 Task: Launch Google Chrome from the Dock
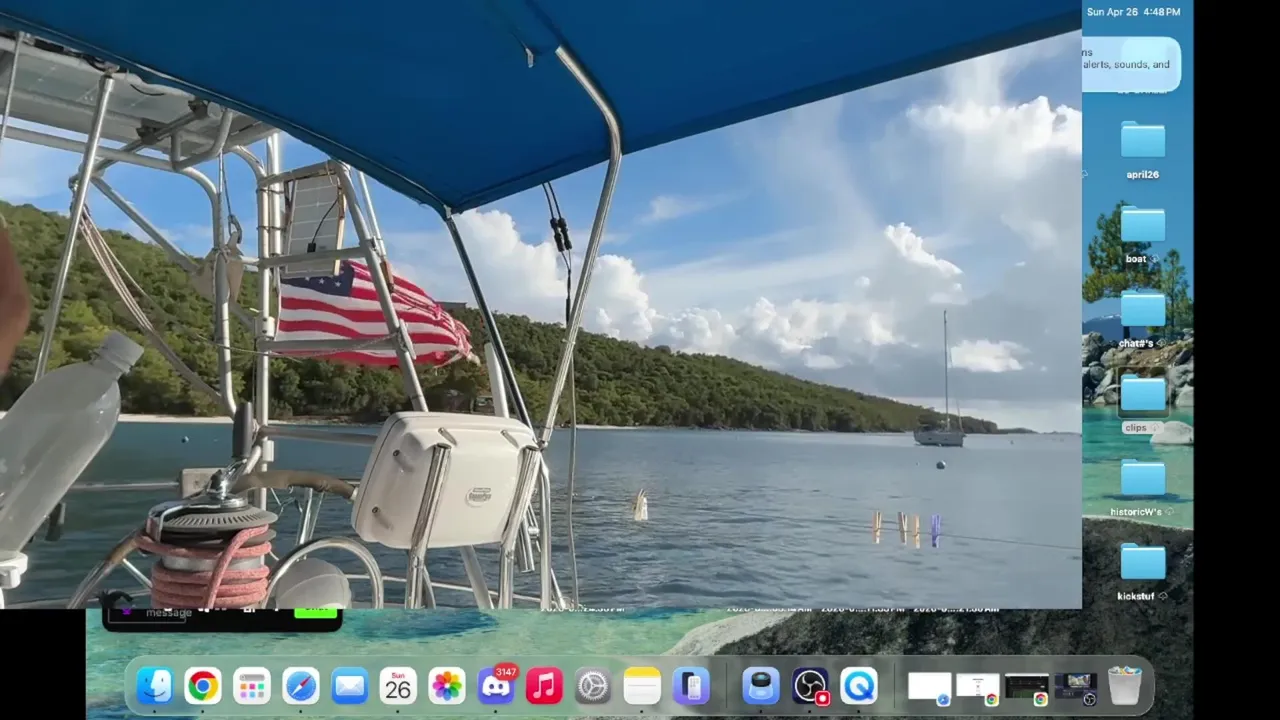tap(203, 686)
